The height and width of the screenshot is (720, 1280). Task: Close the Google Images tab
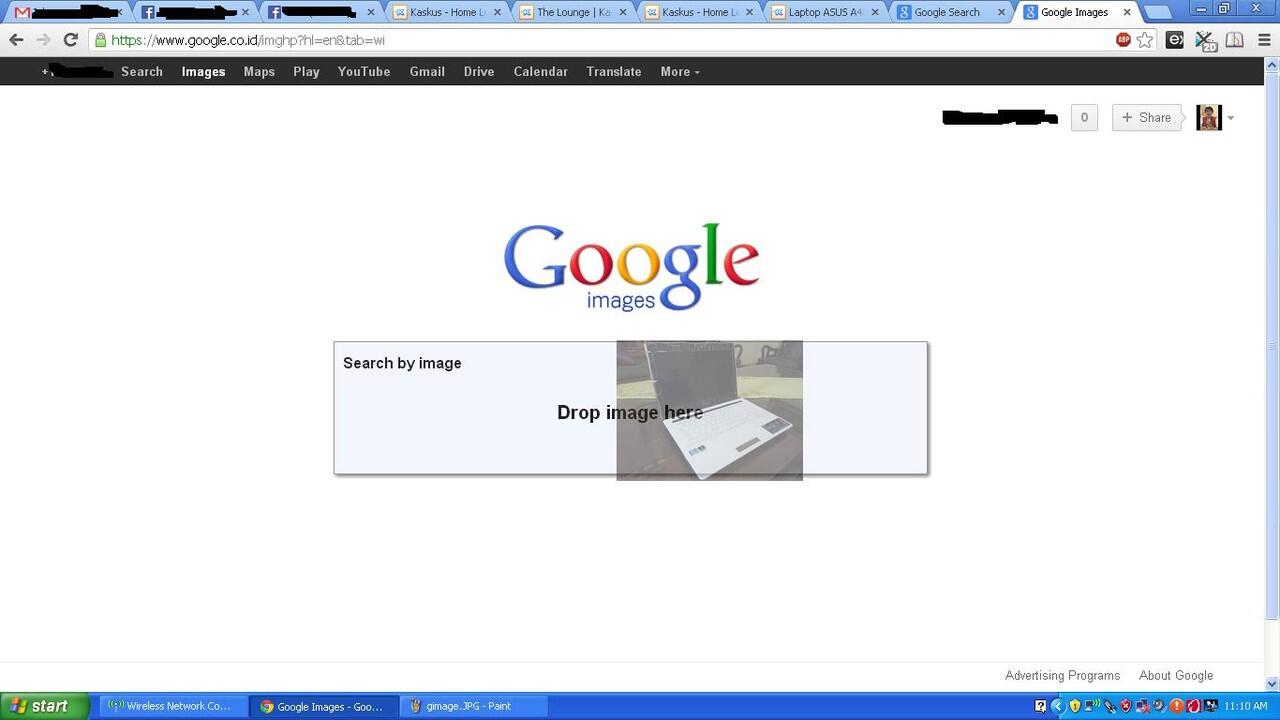point(1127,12)
